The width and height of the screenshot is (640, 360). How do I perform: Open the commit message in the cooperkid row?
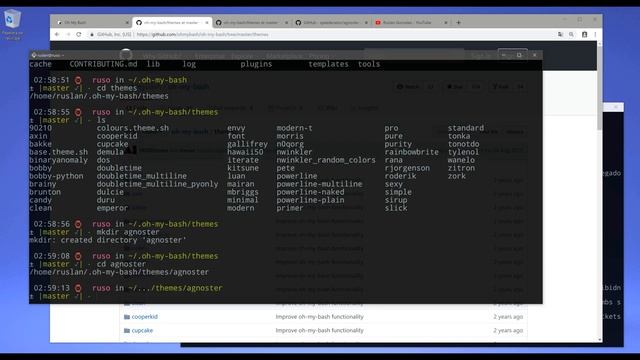coord(319,317)
